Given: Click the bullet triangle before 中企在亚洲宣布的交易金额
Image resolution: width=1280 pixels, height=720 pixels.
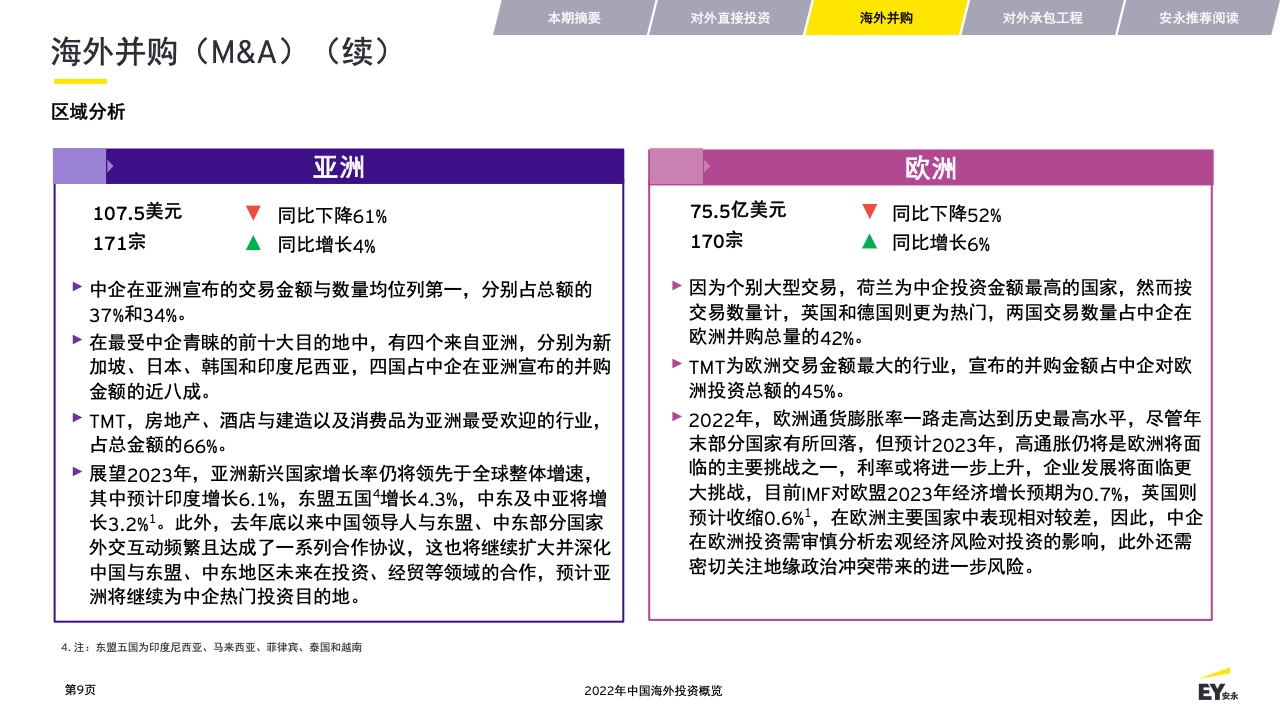Looking at the screenshot, I should pyautogui.click(x=77, y=288).
